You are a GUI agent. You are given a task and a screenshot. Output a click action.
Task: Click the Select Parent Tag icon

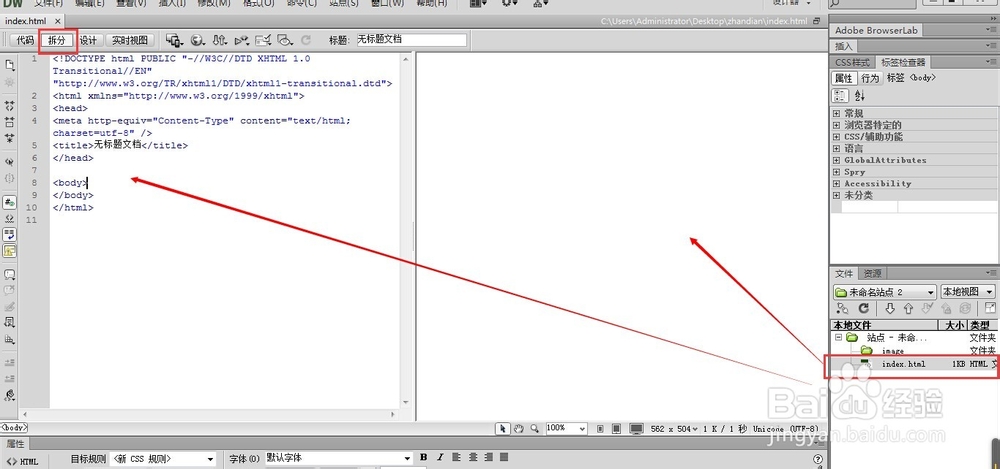[10, 162]
